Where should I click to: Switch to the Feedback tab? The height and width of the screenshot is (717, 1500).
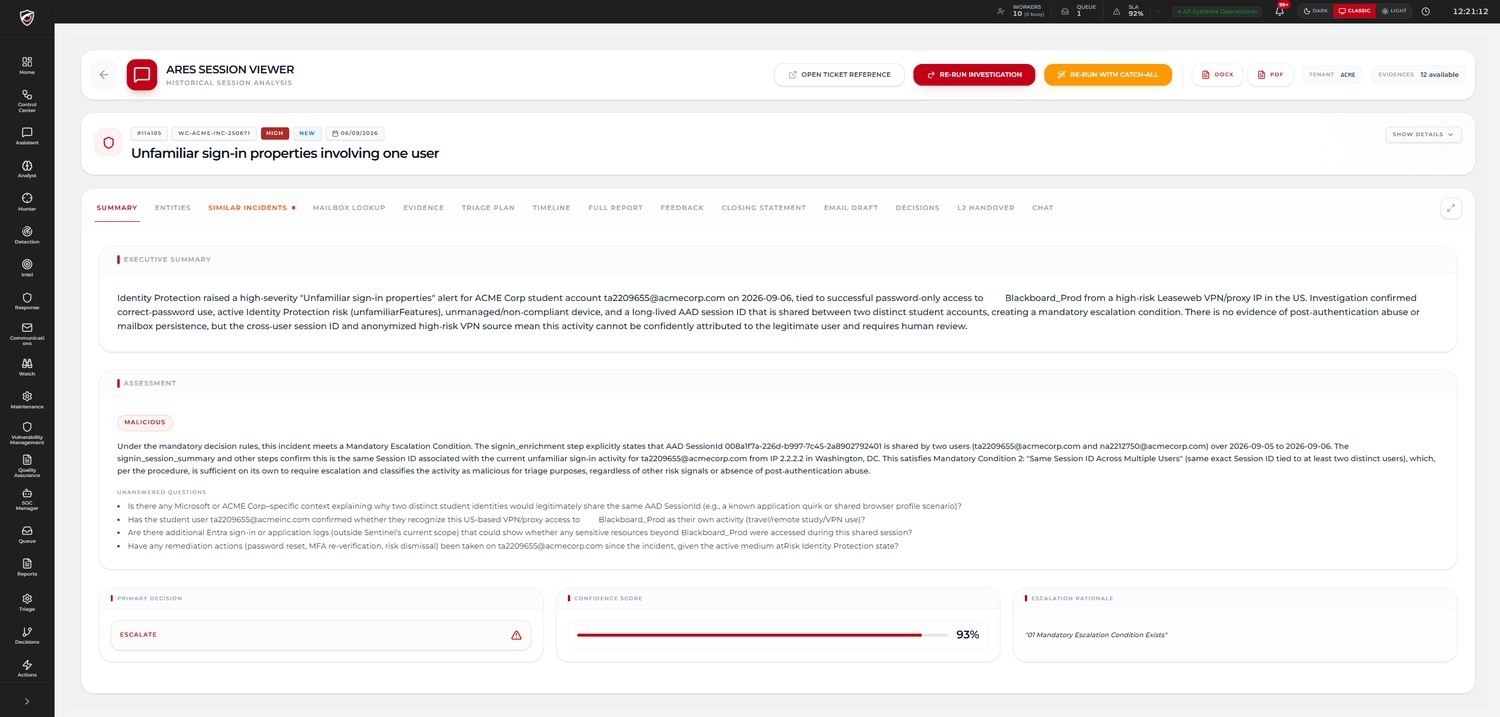click(682, 208)
